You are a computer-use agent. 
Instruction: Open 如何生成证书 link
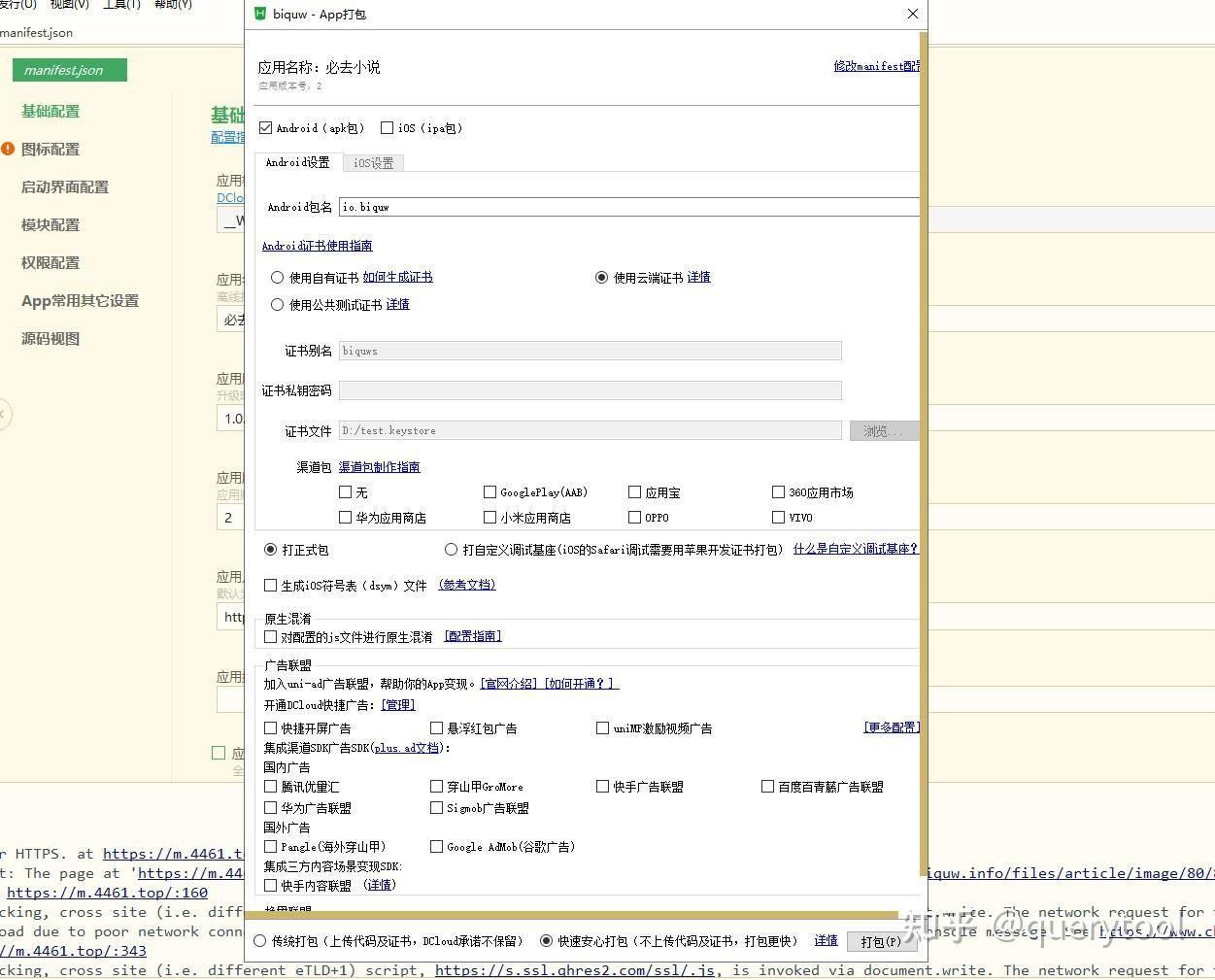coord(398,278)
